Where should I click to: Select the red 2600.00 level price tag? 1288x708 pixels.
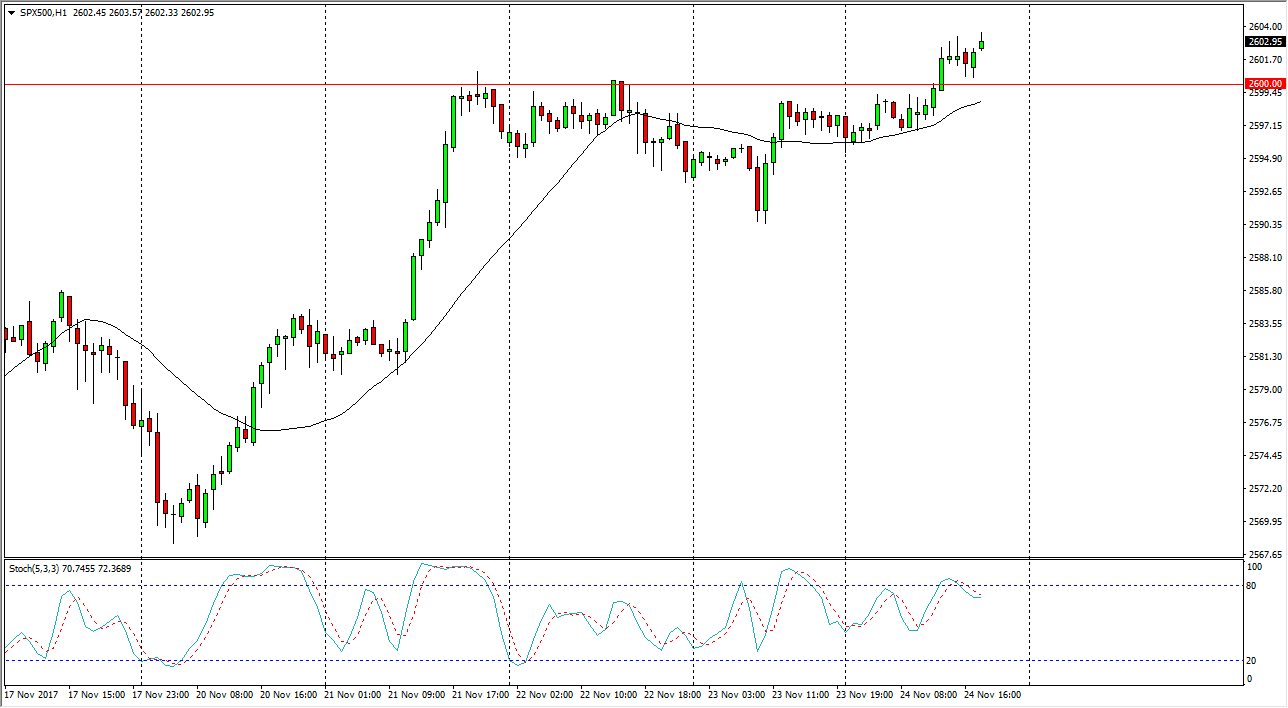(1265, 85)
